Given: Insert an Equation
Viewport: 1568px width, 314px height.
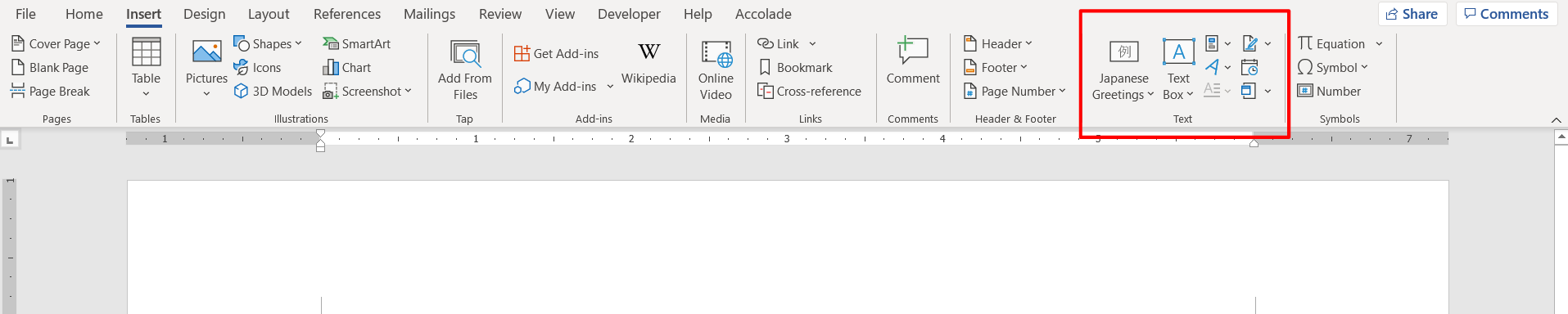Looking at the screenshot, I should (x=1331, y=43).
